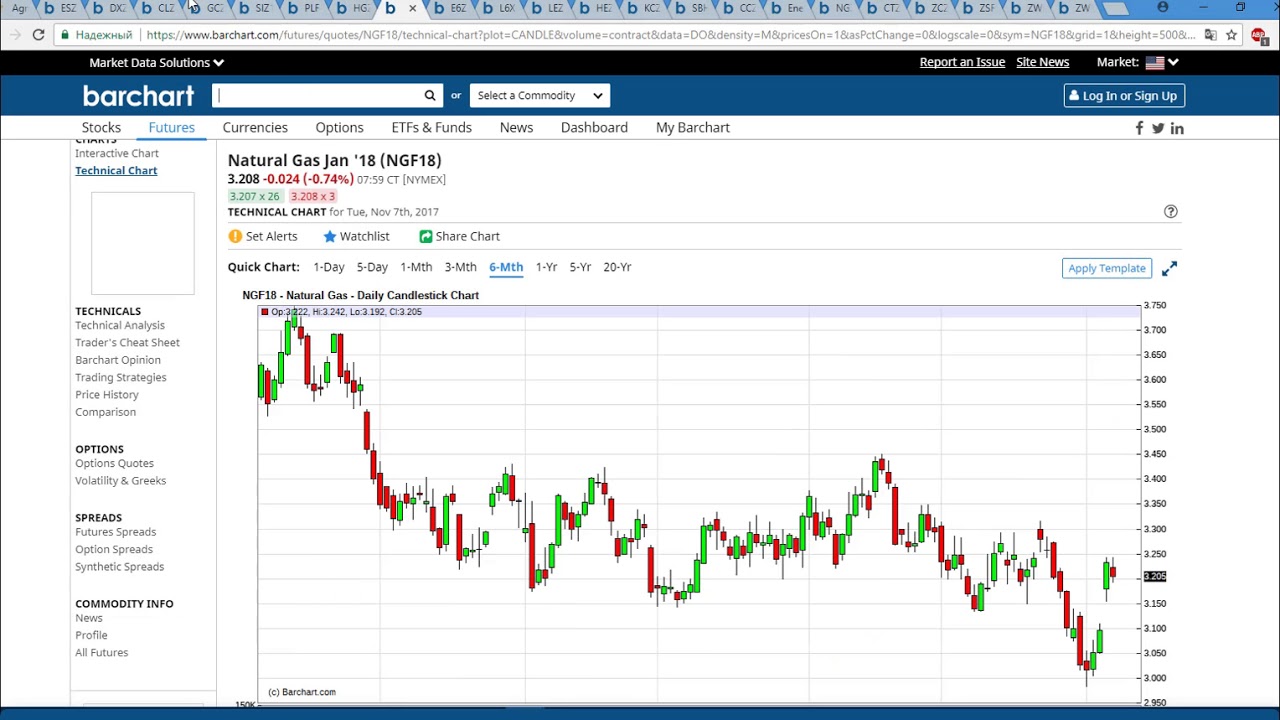Open the Market Data Solutions dropdown
1280x720 pixels.
point(156,62)
